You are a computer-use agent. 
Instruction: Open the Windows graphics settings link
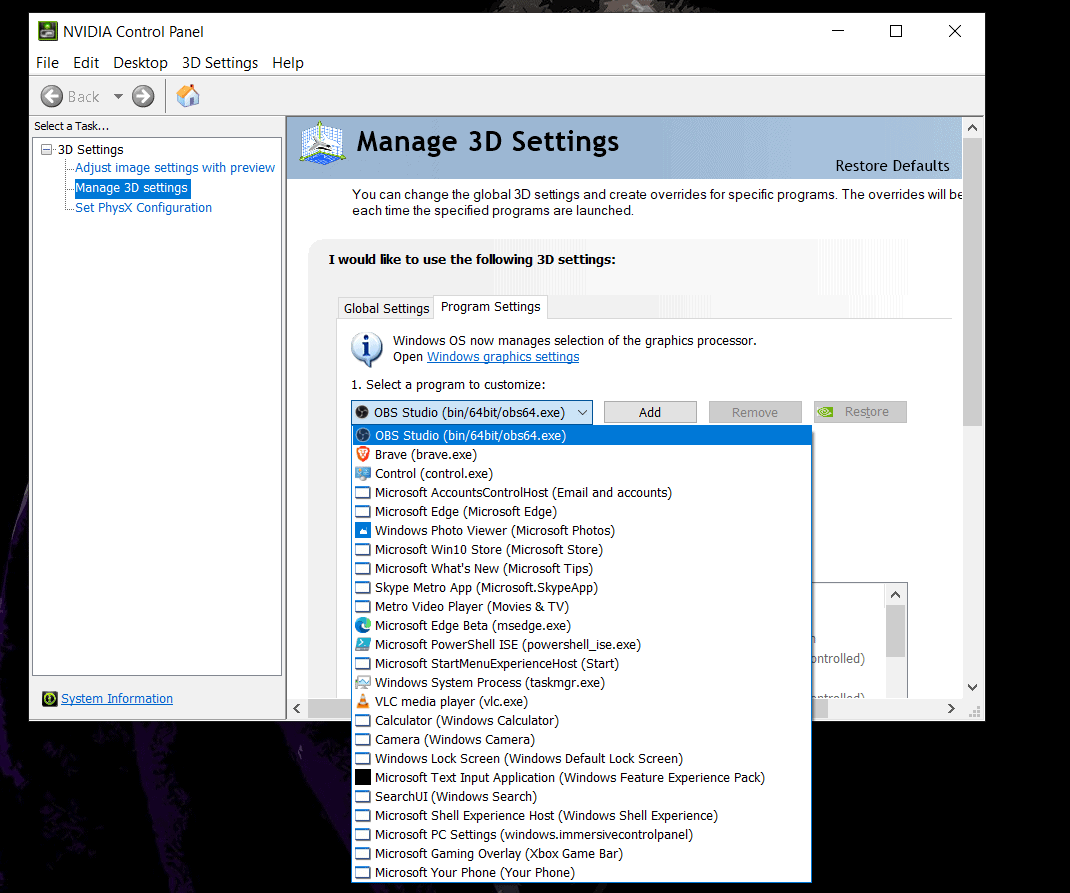(503, 357)
